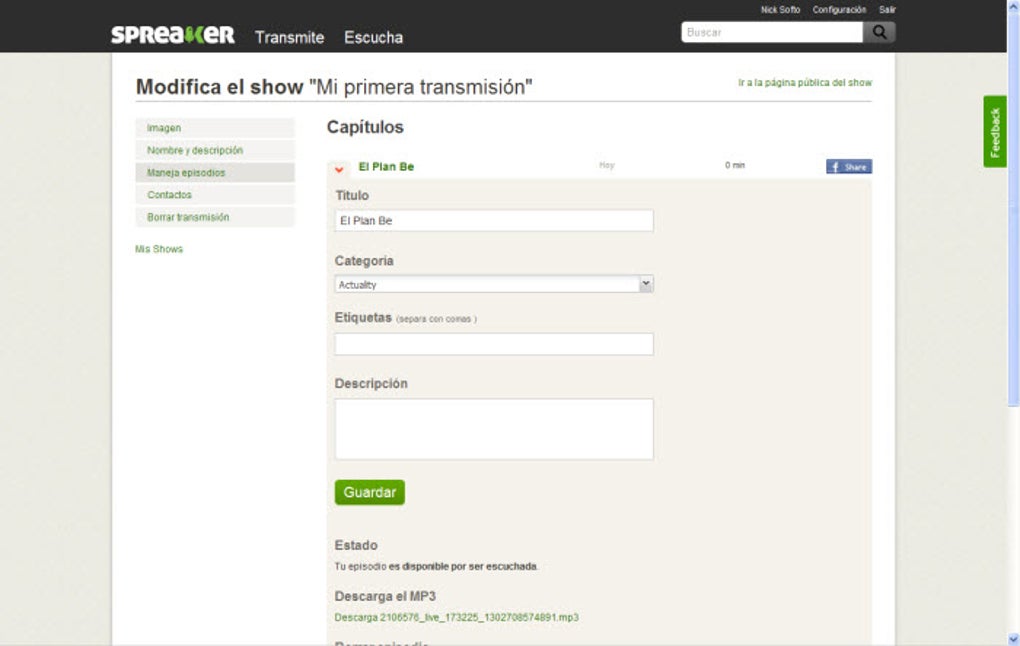
Task: Click inside the Etiquetas input field
Action: (x=493, y=343)
